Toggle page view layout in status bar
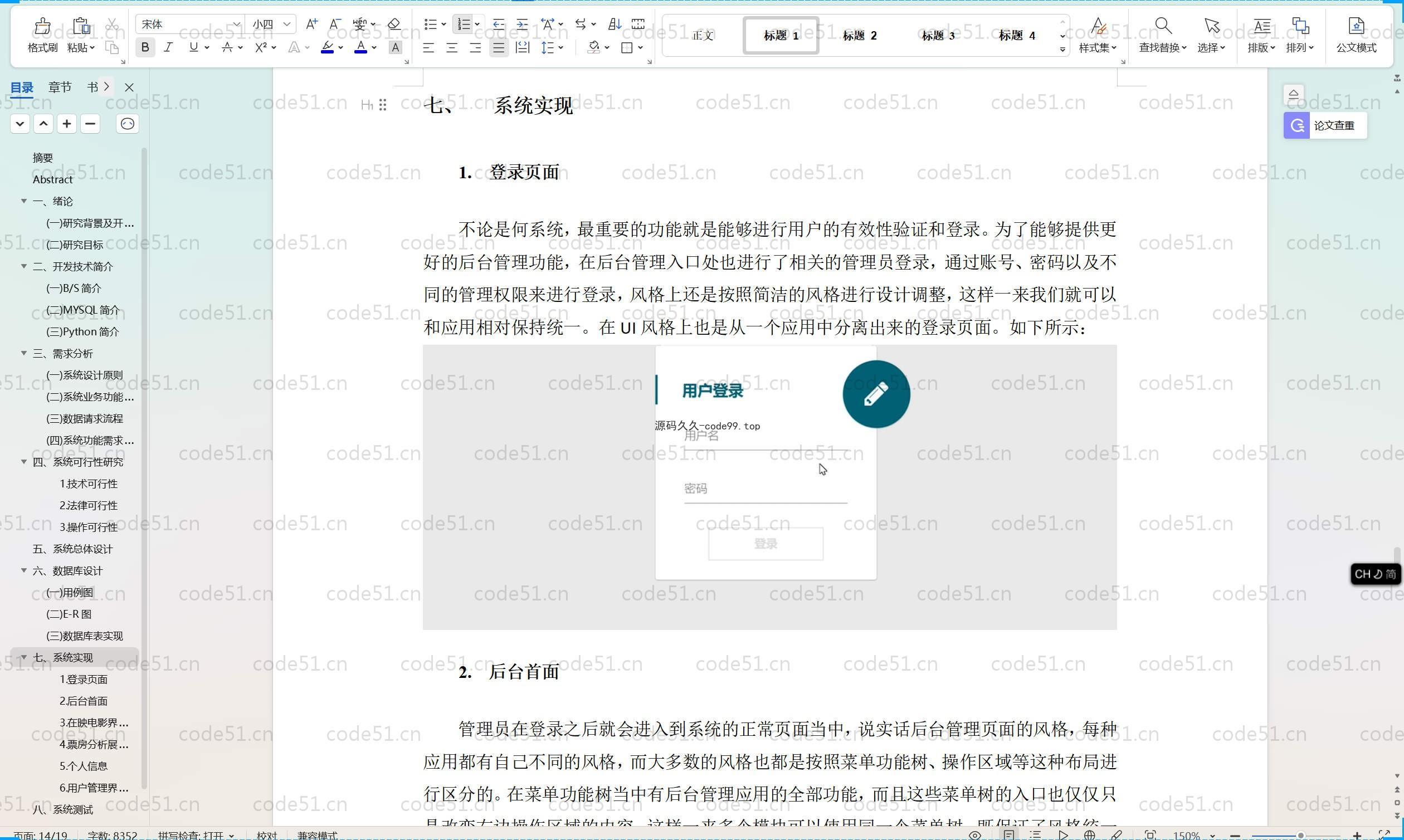Viewport: 1404px width, 840px height. pos(1009,835)
